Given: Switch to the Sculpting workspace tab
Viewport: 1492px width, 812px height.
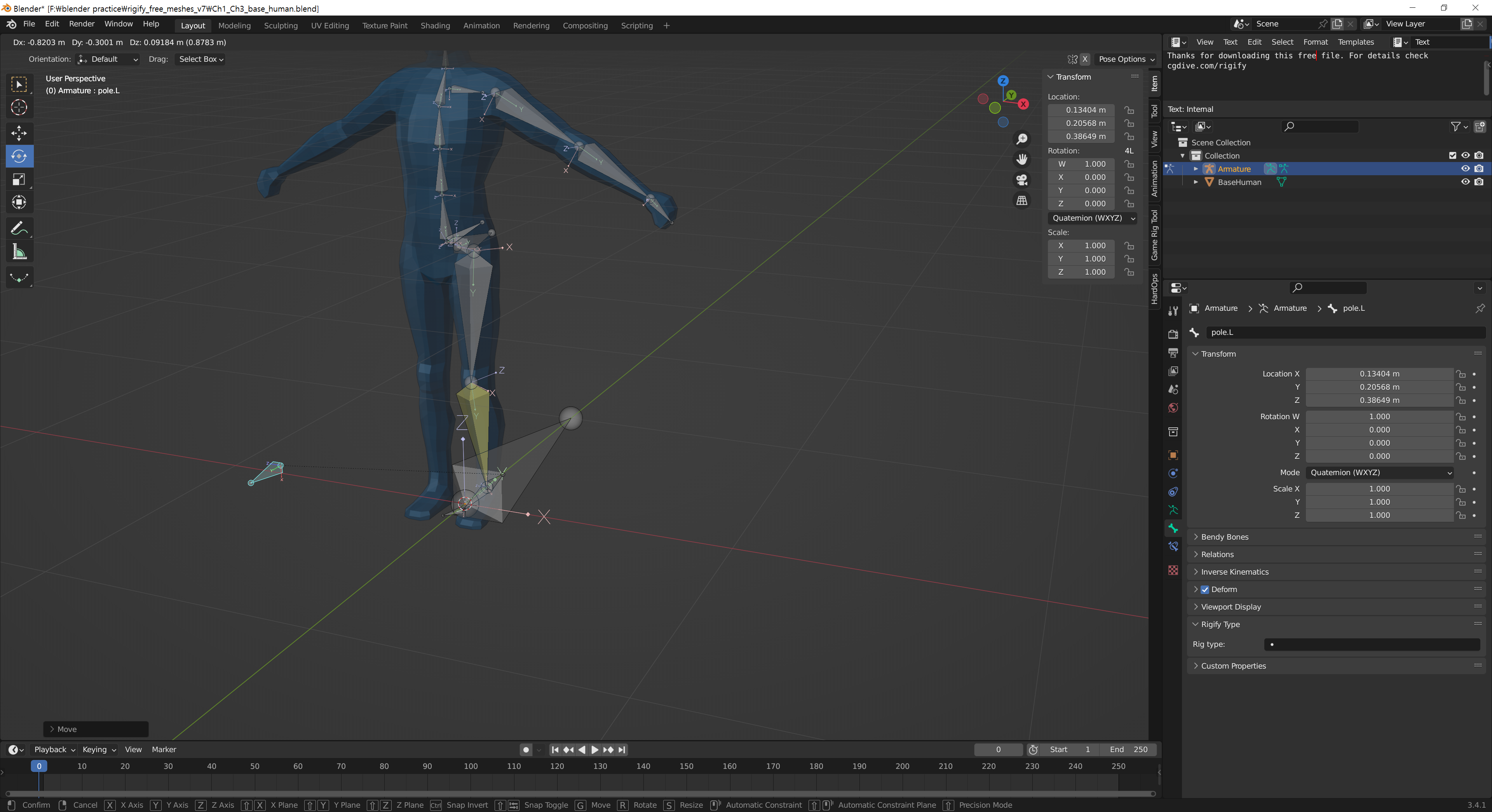Looking at the screenshot, I should tap(280, 26).
